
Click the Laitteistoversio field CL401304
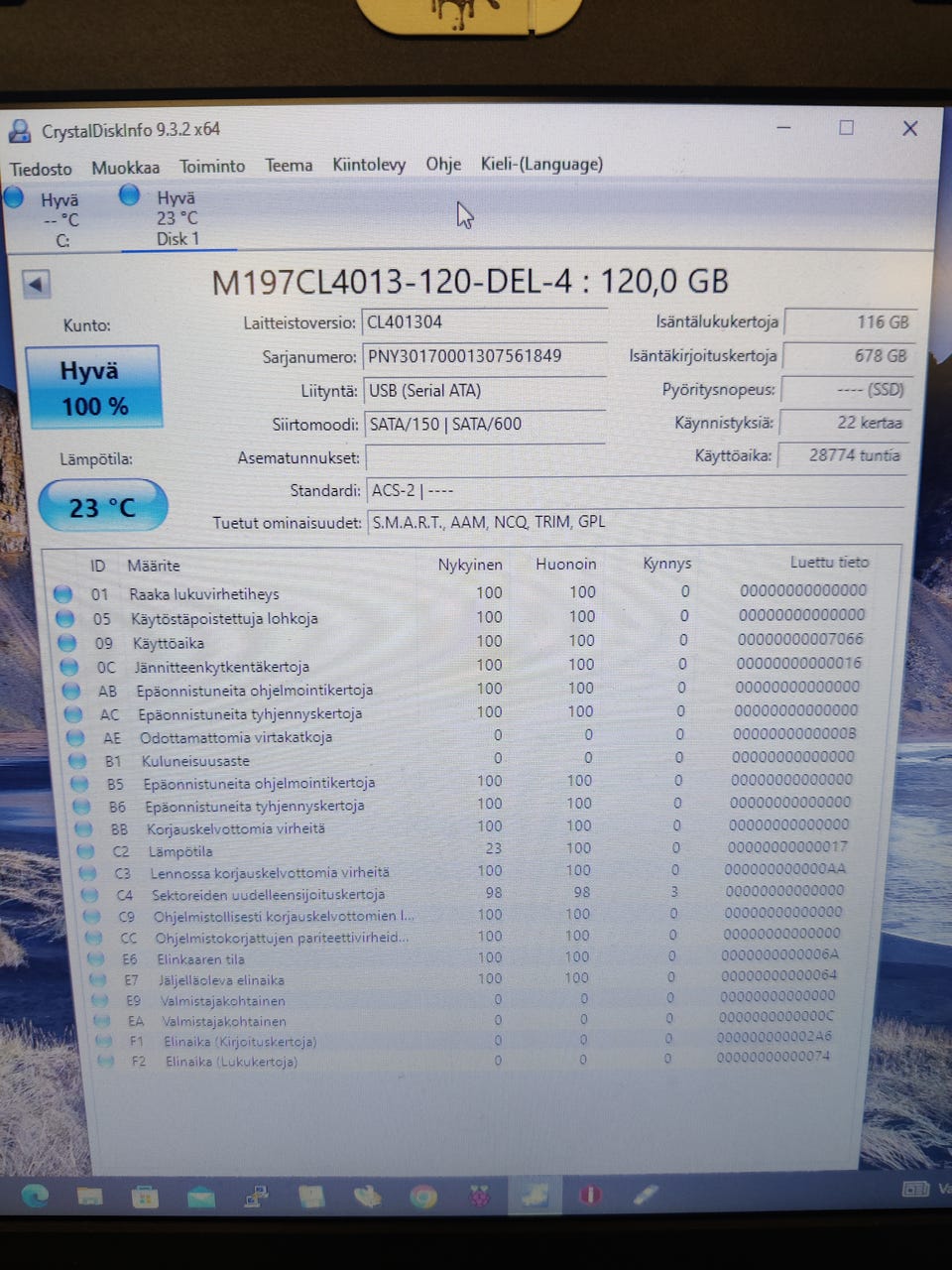point(485,321)
